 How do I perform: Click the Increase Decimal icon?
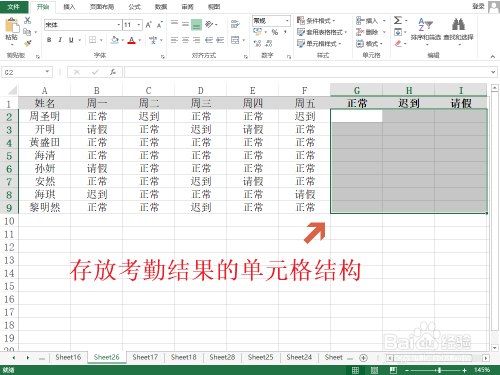point(257,43)
